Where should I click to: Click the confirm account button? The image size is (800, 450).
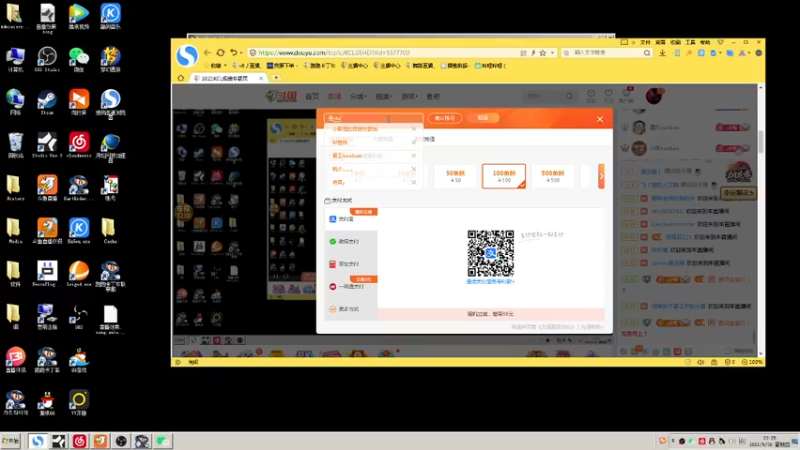point(444,118)
